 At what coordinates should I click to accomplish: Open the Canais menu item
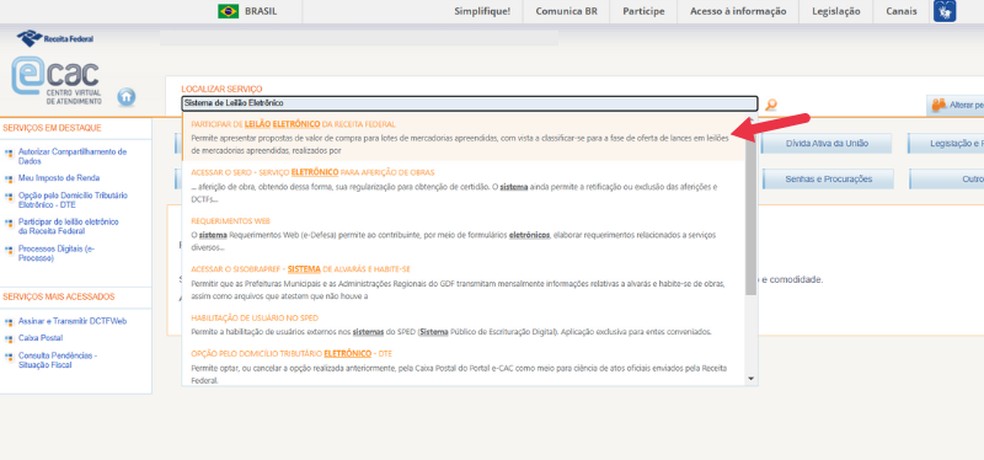(x=901, y=11)
